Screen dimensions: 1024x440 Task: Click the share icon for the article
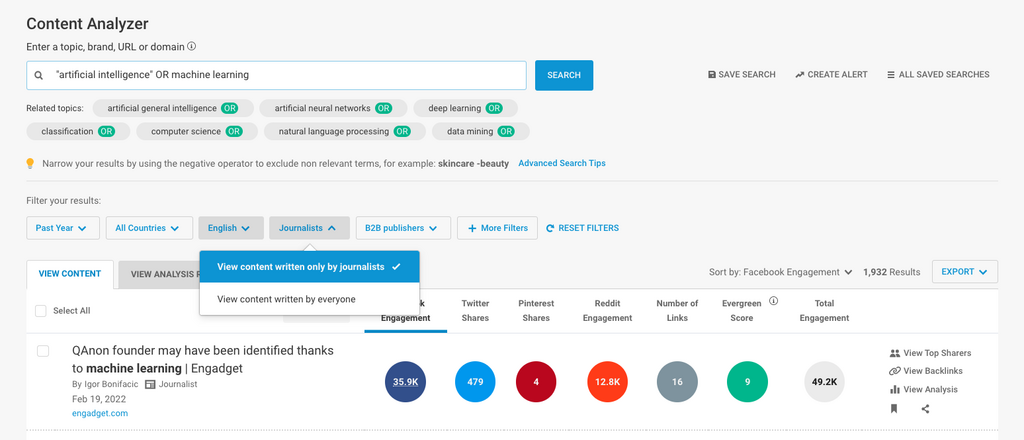click(x=925, y=408)
